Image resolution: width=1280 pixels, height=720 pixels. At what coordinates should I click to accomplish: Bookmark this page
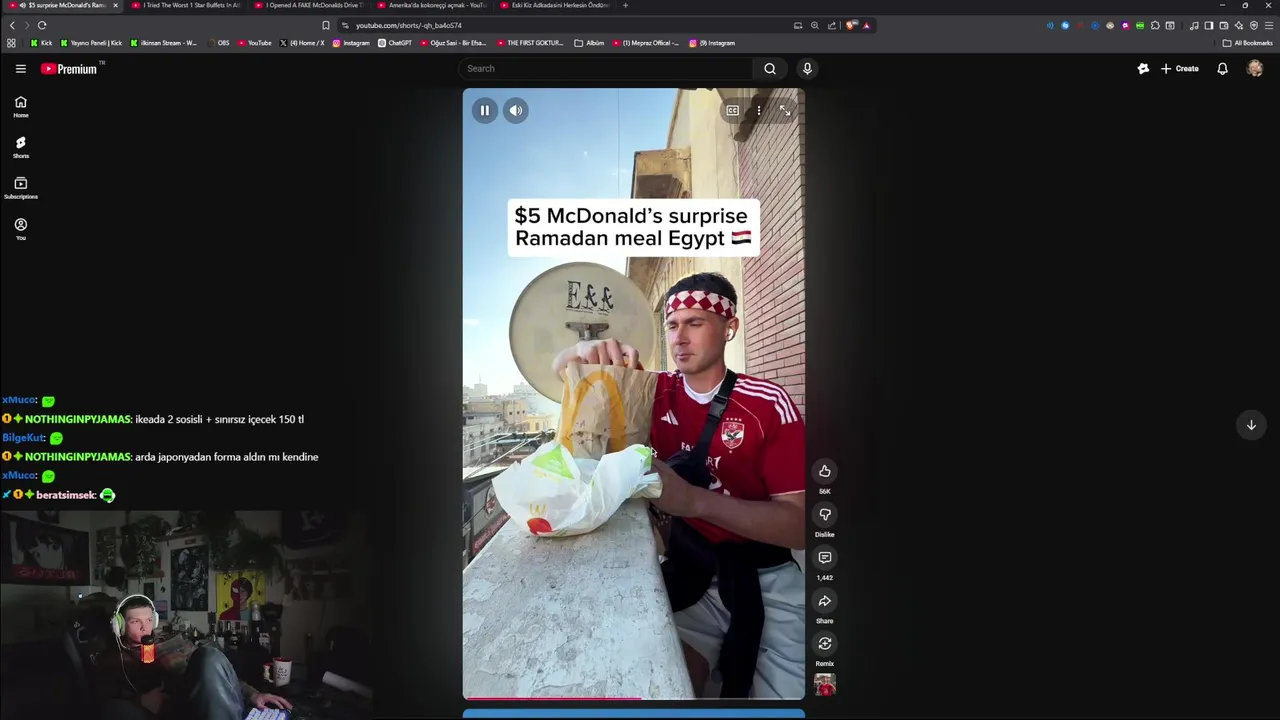pos(325,25)
